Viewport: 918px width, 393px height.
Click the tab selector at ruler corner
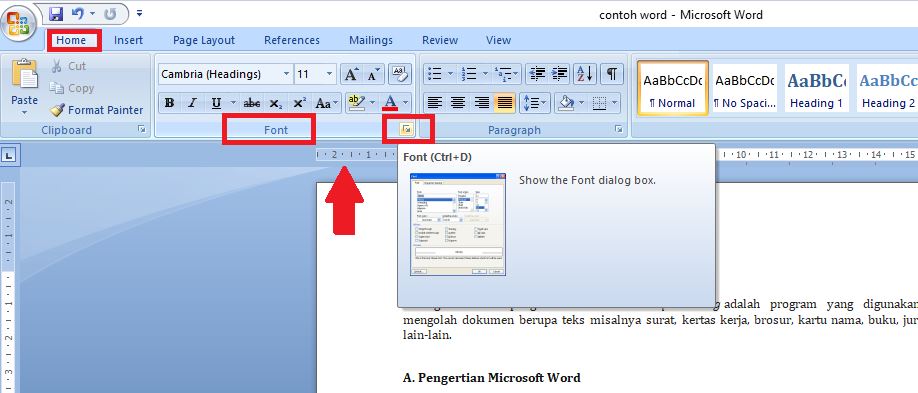(x=10, y=156)
